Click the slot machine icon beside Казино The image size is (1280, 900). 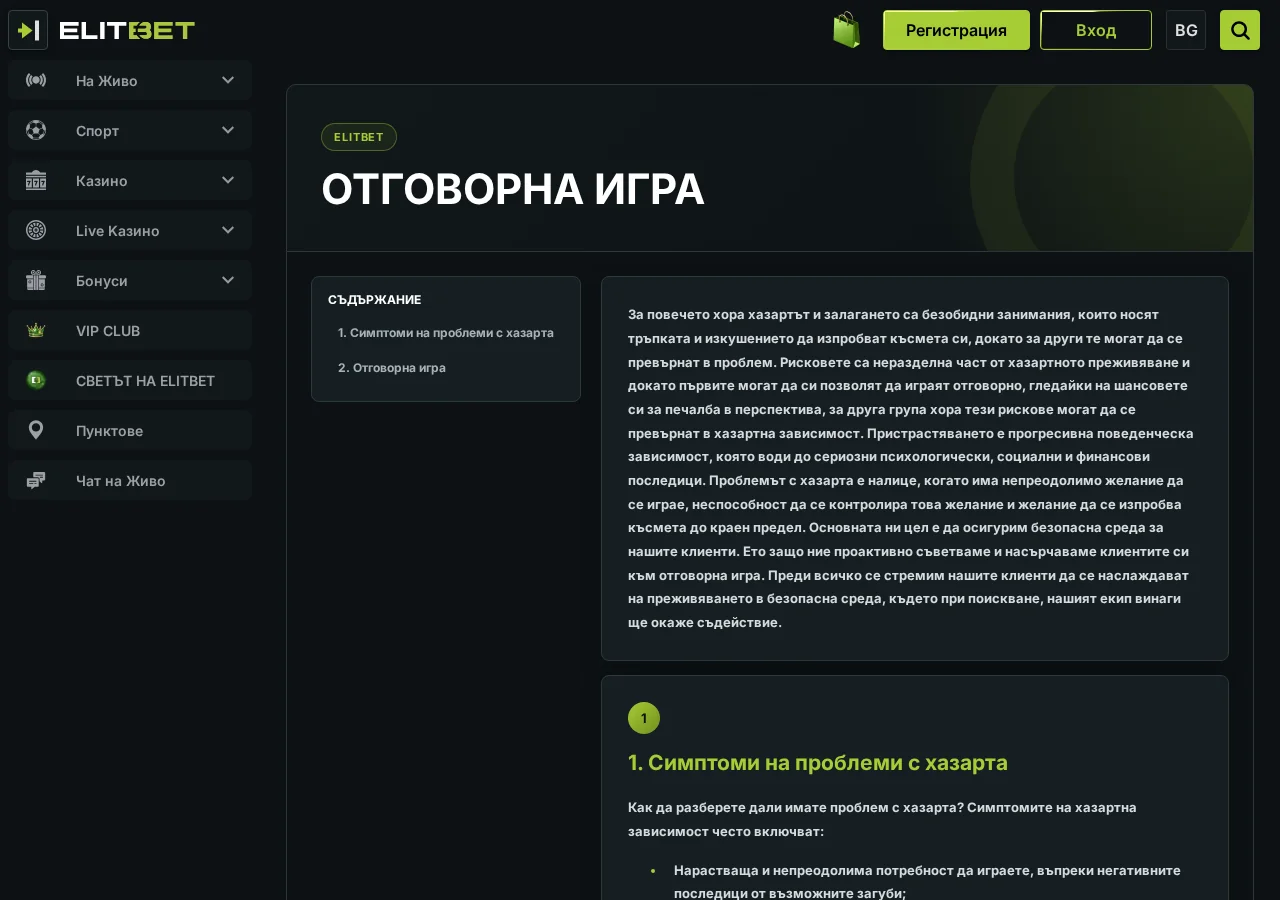coord(36,180)
